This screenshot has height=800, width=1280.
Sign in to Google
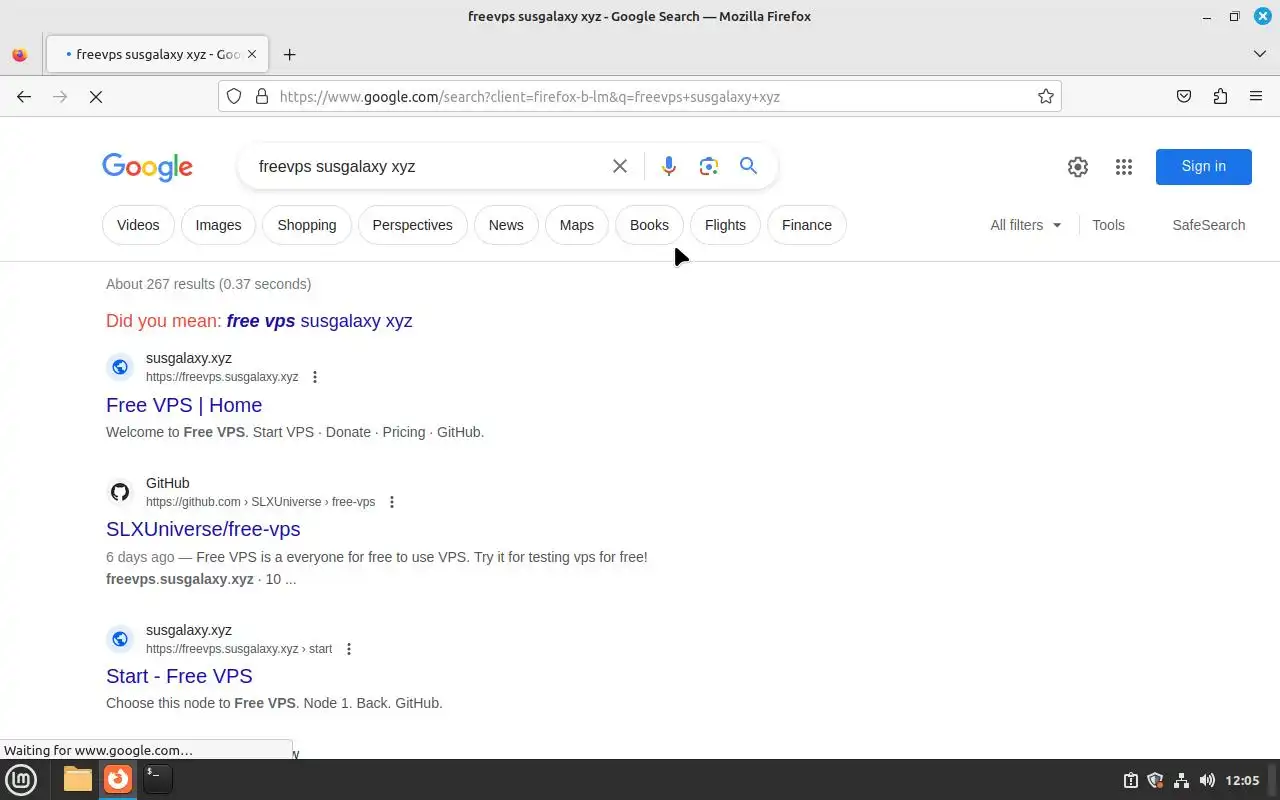1203,166
